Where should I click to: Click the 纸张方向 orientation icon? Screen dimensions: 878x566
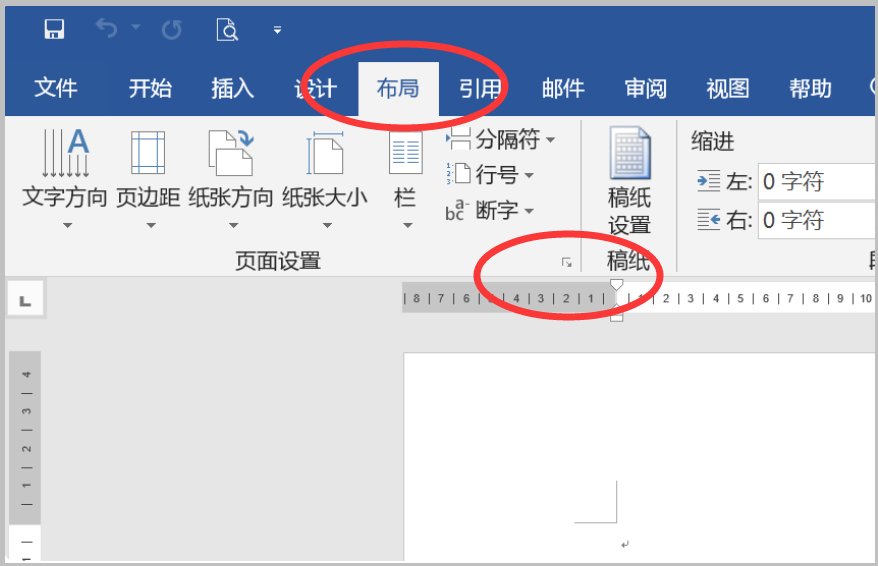231,152
